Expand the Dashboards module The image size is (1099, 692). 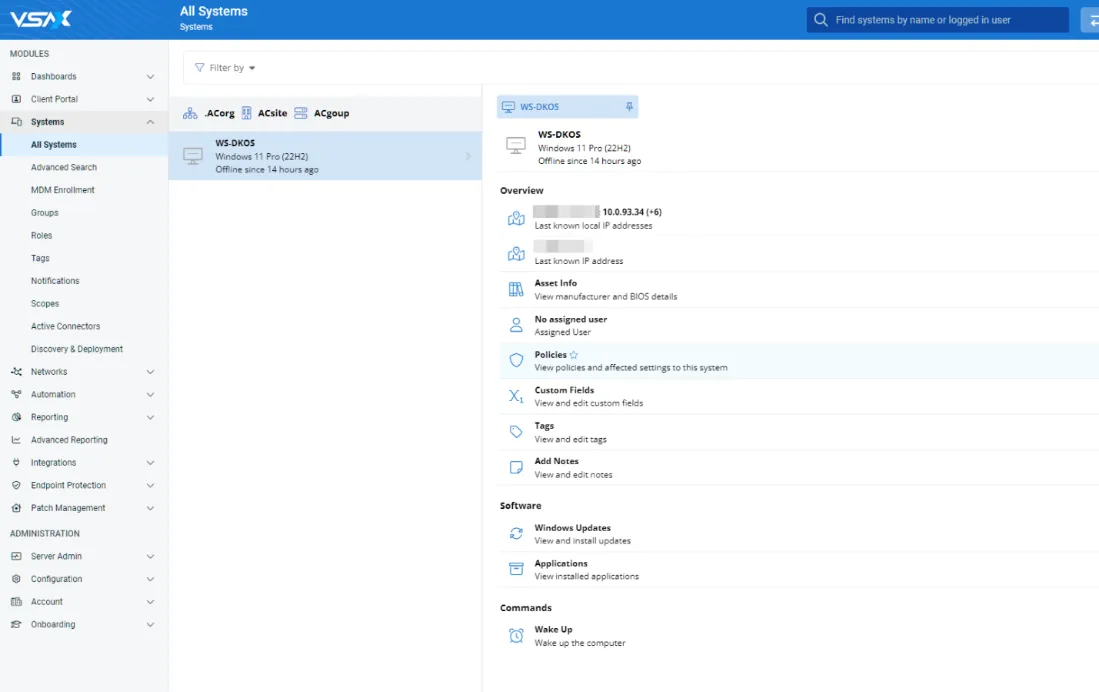[150, 77]
